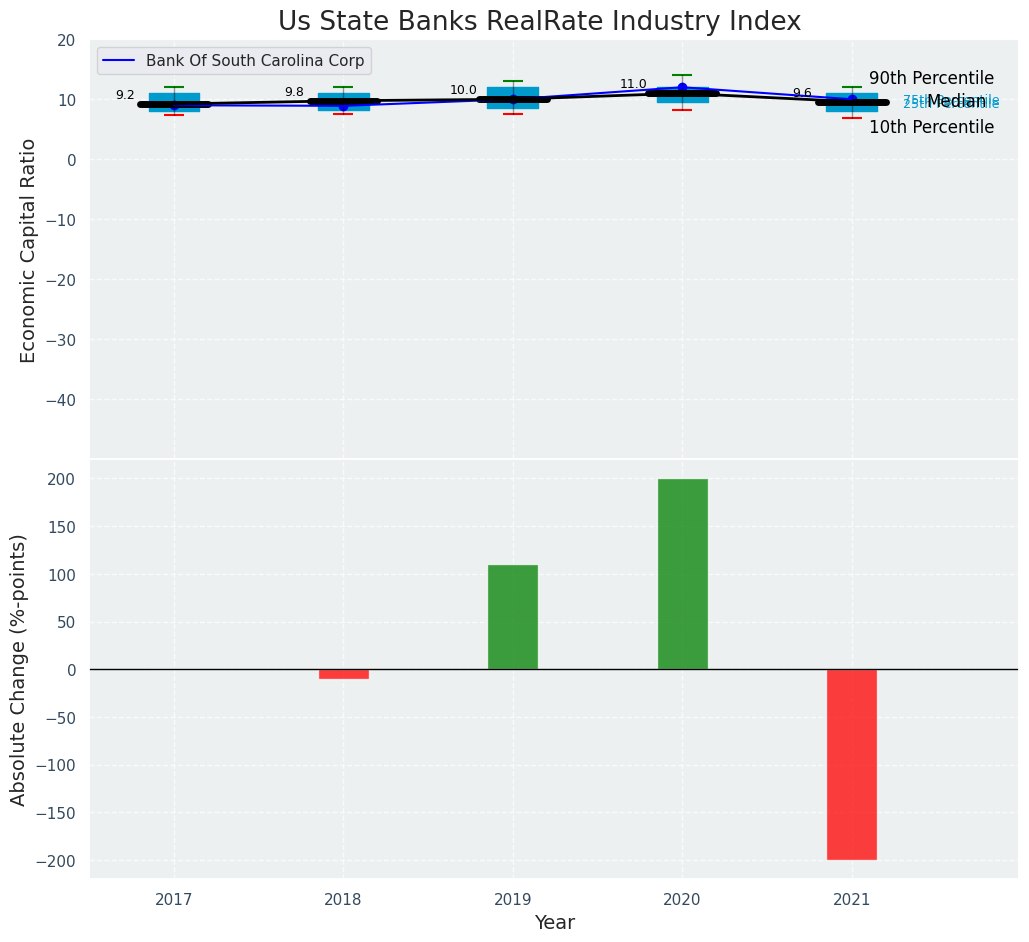
Task: Click the Bank Of South Carolina Corp legend entry
Action: click(254, 61)
